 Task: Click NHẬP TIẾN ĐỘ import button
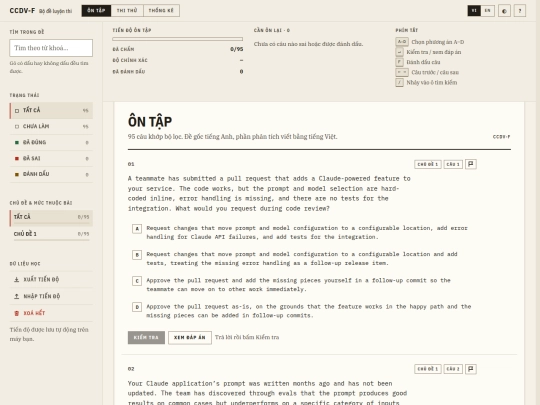tap(51, 296)
